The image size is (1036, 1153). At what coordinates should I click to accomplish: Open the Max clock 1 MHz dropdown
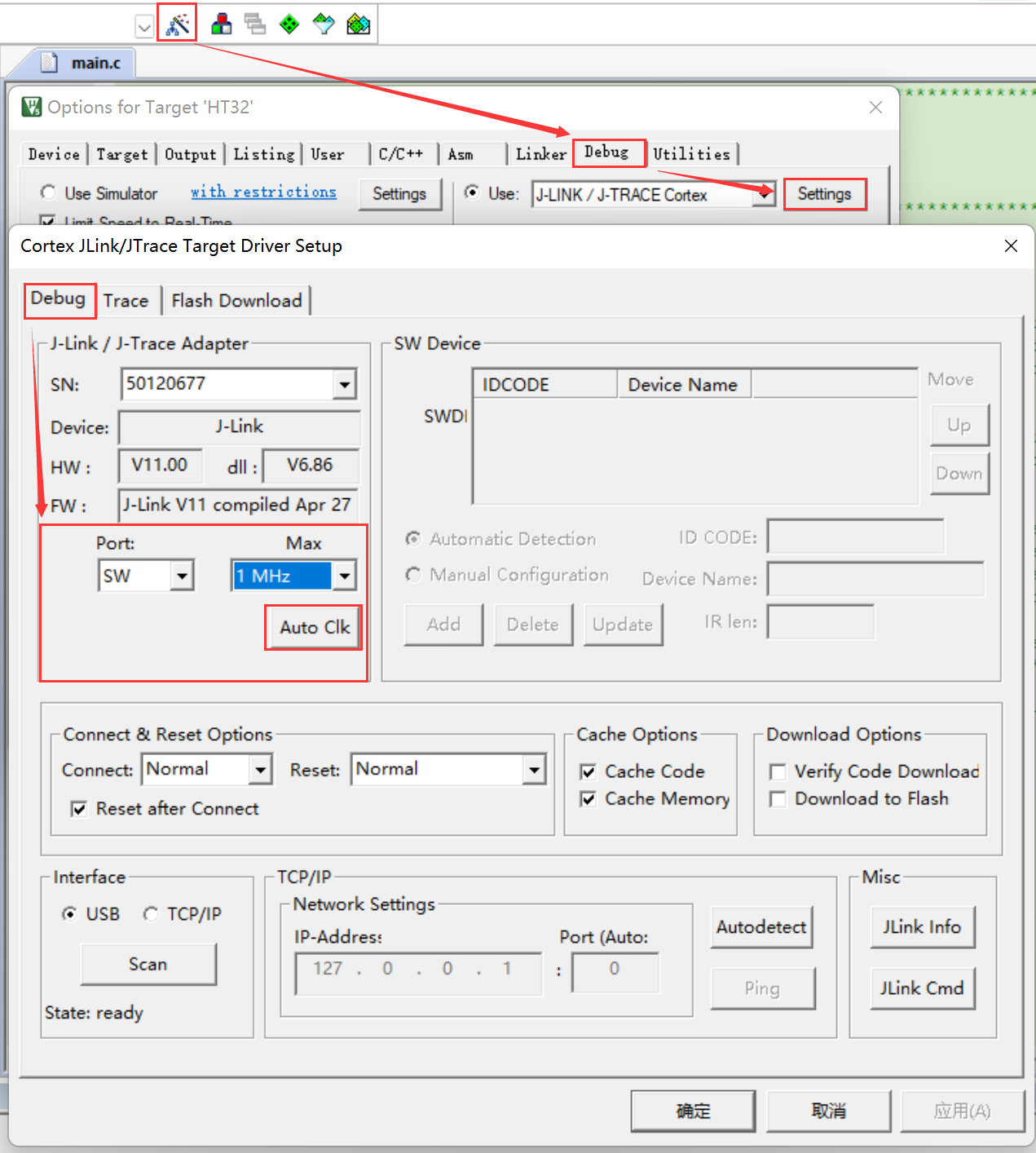pos(345,576)
